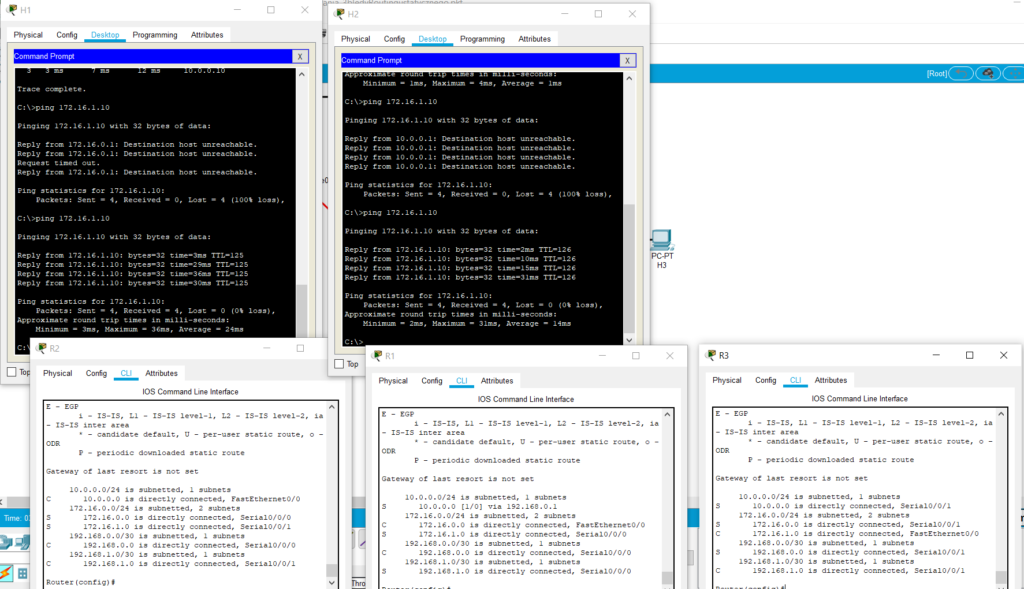The width and height of the screenshot is (1024, 589).
Task: Select the Attributes tab in R1 window
Action: pos(497,381)
